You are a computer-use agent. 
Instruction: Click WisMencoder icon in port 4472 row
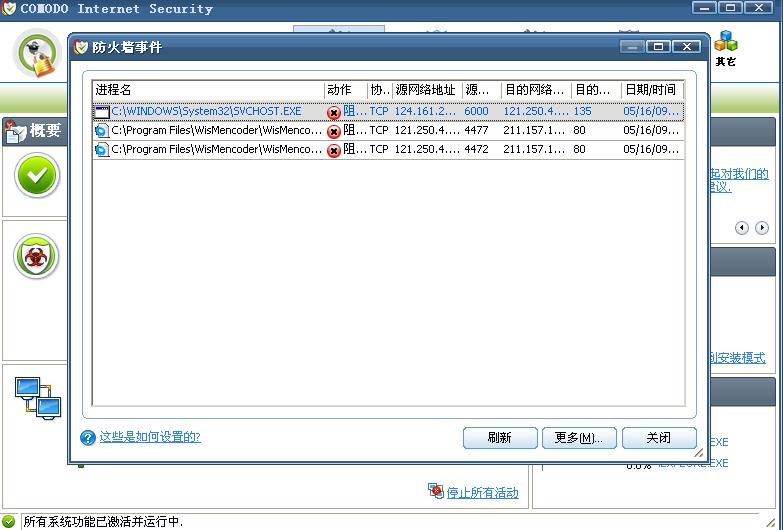102,149
